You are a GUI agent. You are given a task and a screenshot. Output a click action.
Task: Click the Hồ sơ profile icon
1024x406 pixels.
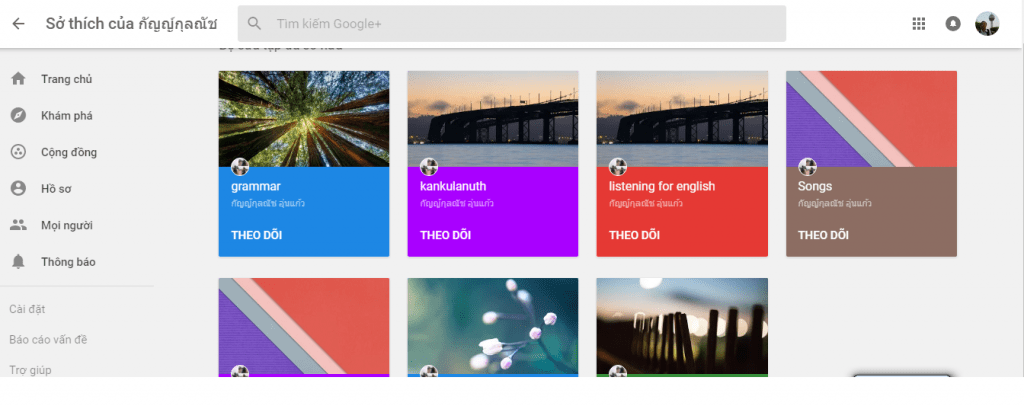tap(18, 188)
